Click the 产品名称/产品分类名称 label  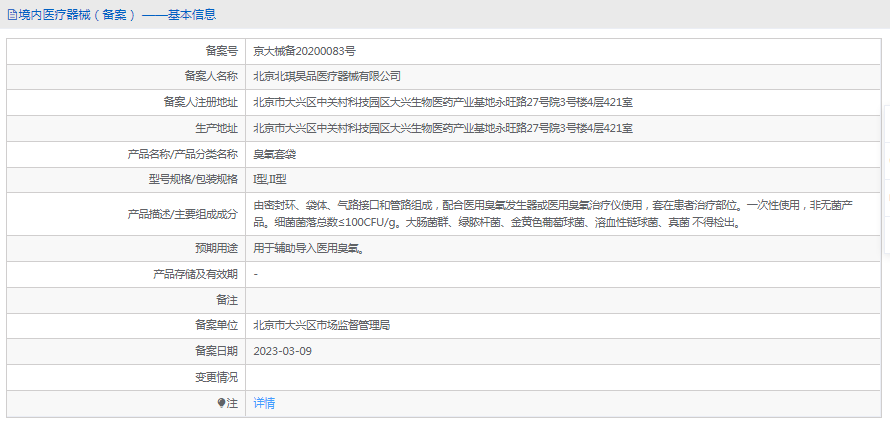click(x=183, y=154)
